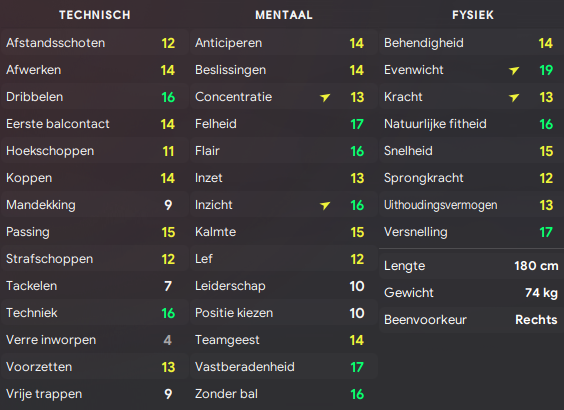The image size is (564, 410).
Task: Open the Versnelling attribute row
Action: click(472, 232)
